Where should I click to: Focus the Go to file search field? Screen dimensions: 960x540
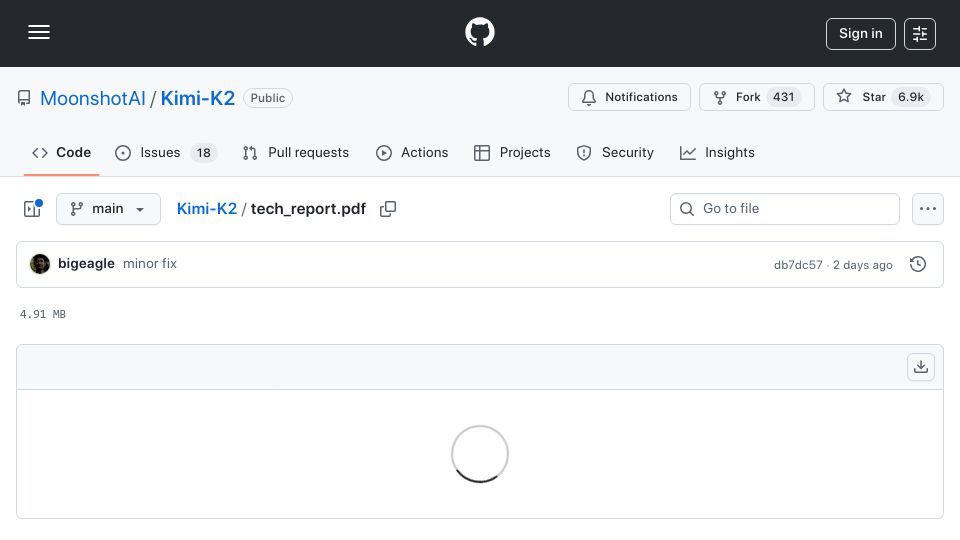[784, 209]
